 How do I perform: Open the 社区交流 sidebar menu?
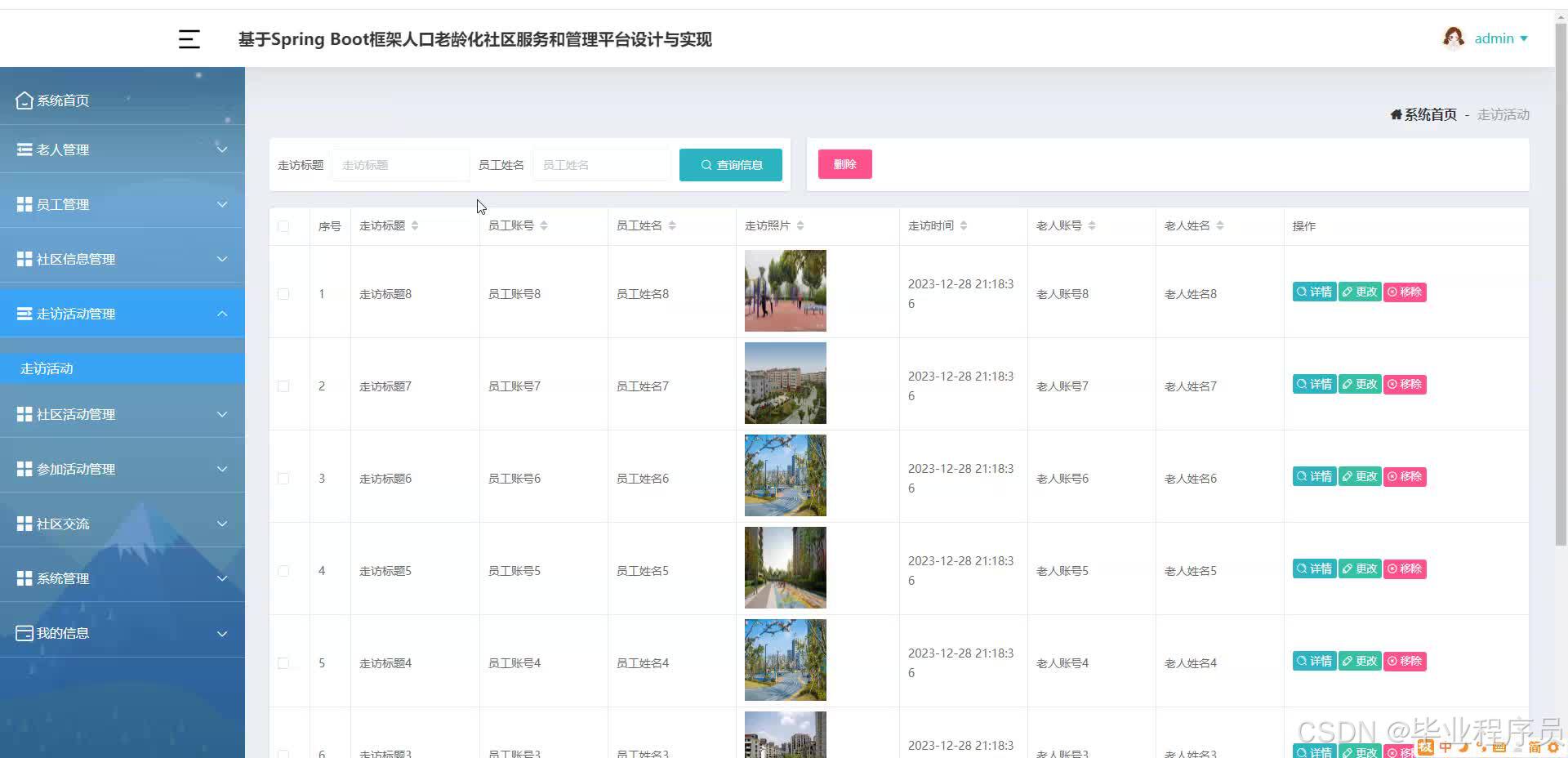(x=122, y=524)
